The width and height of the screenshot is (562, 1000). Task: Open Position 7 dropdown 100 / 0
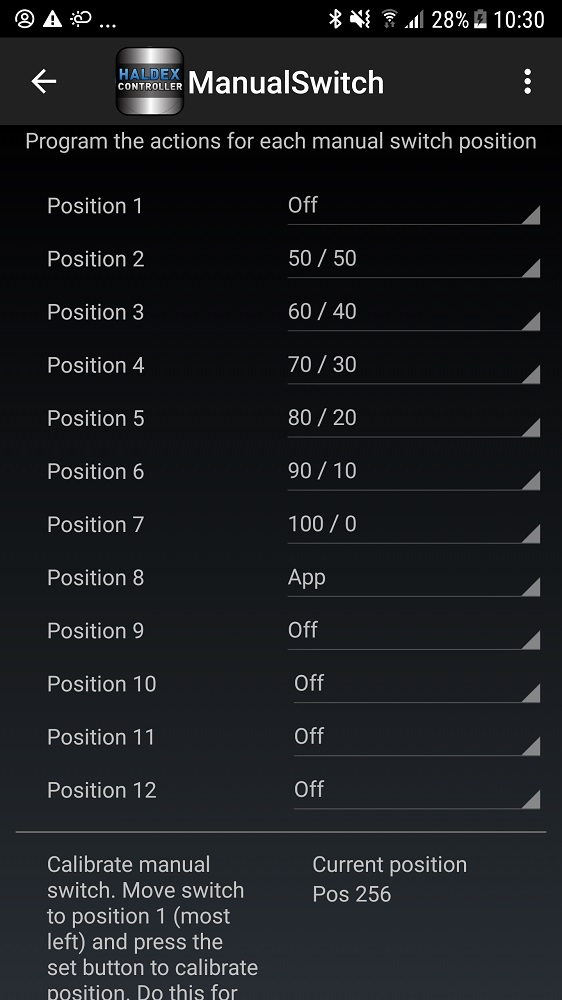[413, 525]
